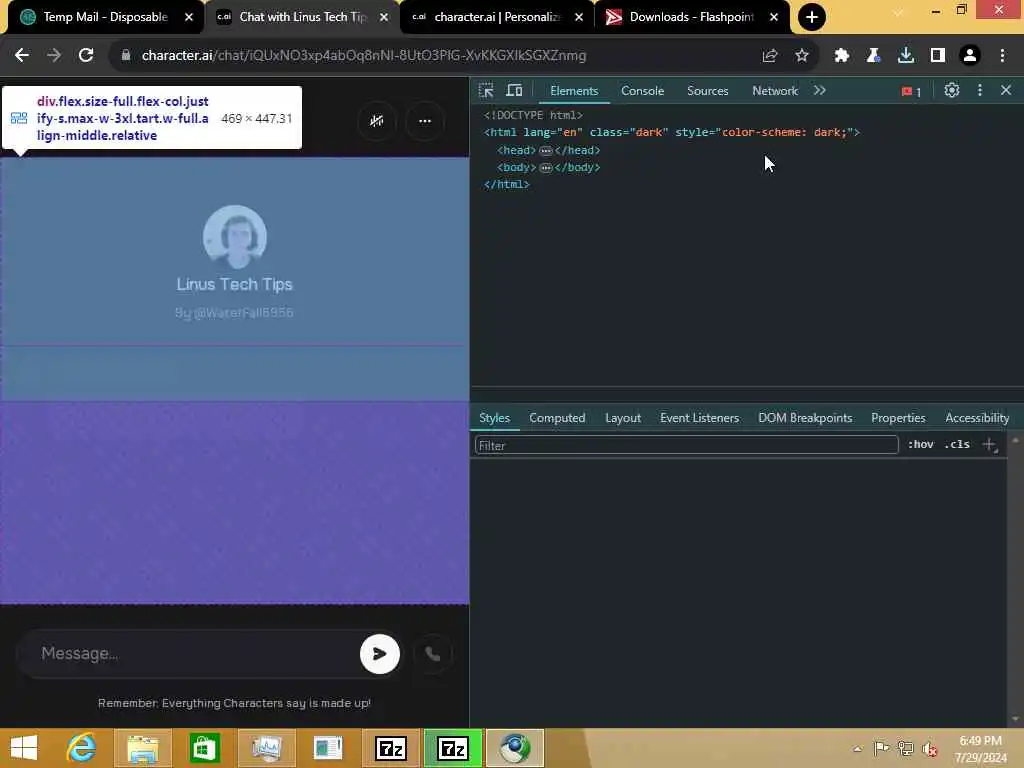Close the Temp Mail tab
The width and height of the screenshot is (1024, 768).
[189, 17]
